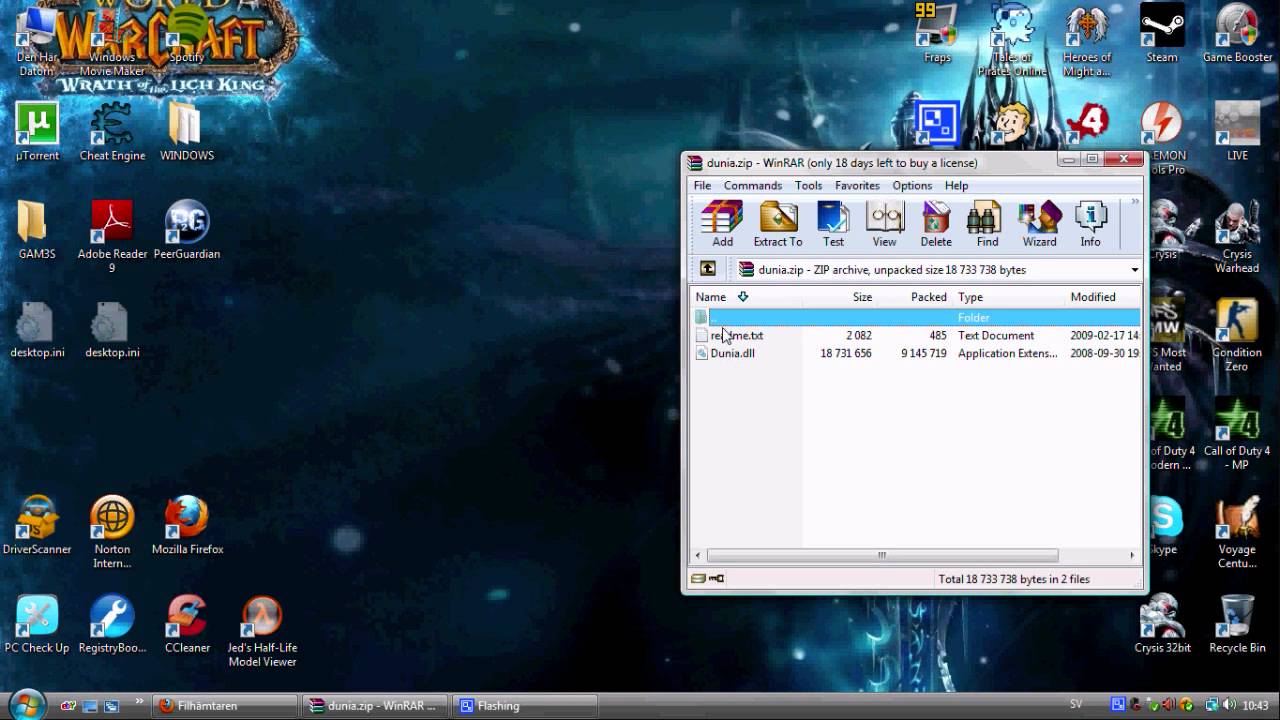Select the Game Booster desktop icon
The image size is (1280, 720).
point(1237,35)
